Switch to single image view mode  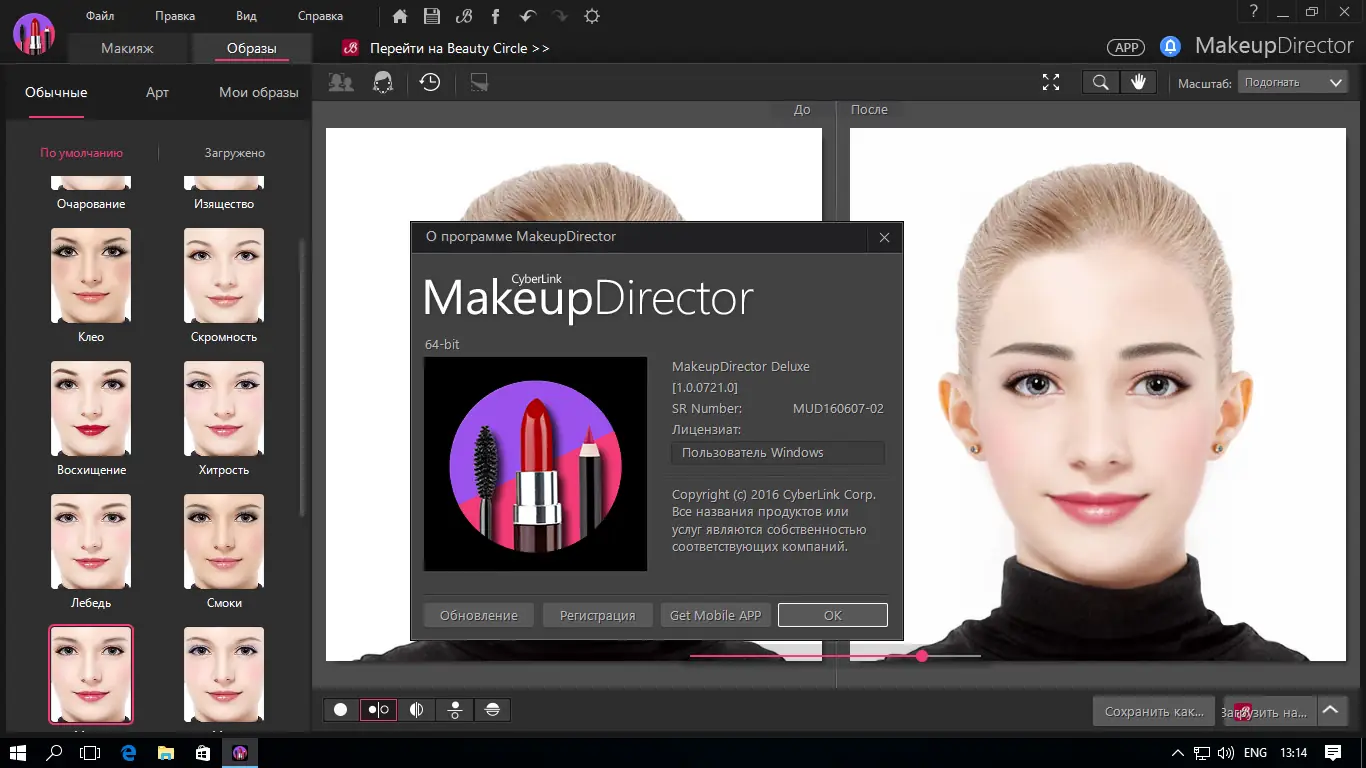coord(340,709)
